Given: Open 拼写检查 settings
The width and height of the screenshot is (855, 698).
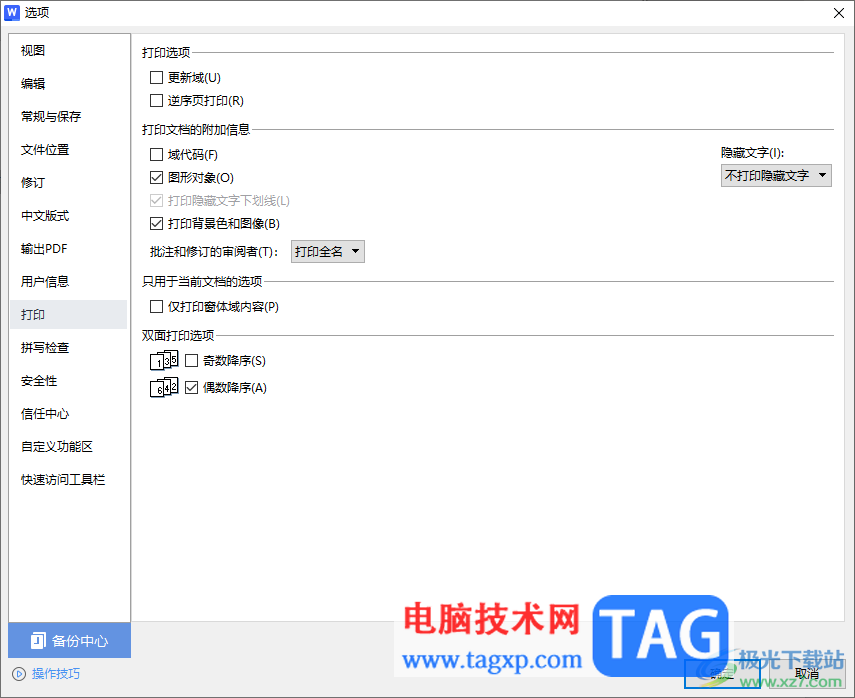Looking at the screenshot, I should [69, 348].
